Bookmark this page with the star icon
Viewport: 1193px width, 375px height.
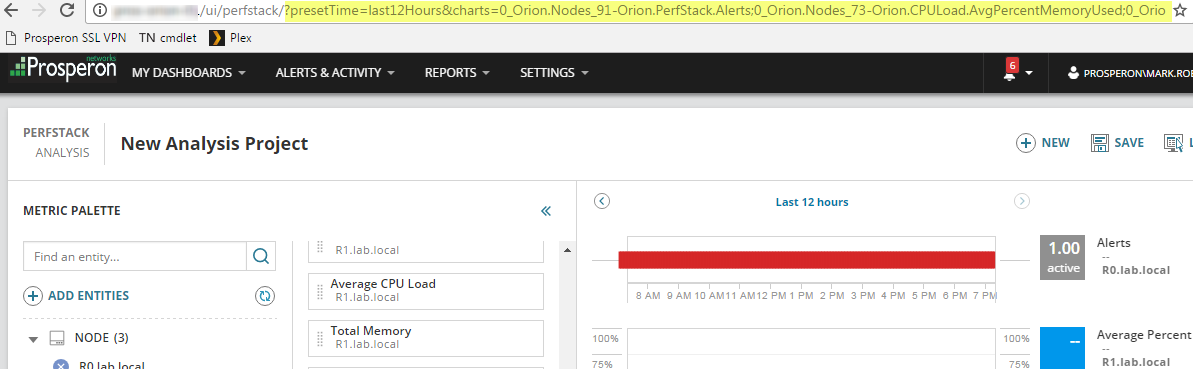tap(1180, 11)
